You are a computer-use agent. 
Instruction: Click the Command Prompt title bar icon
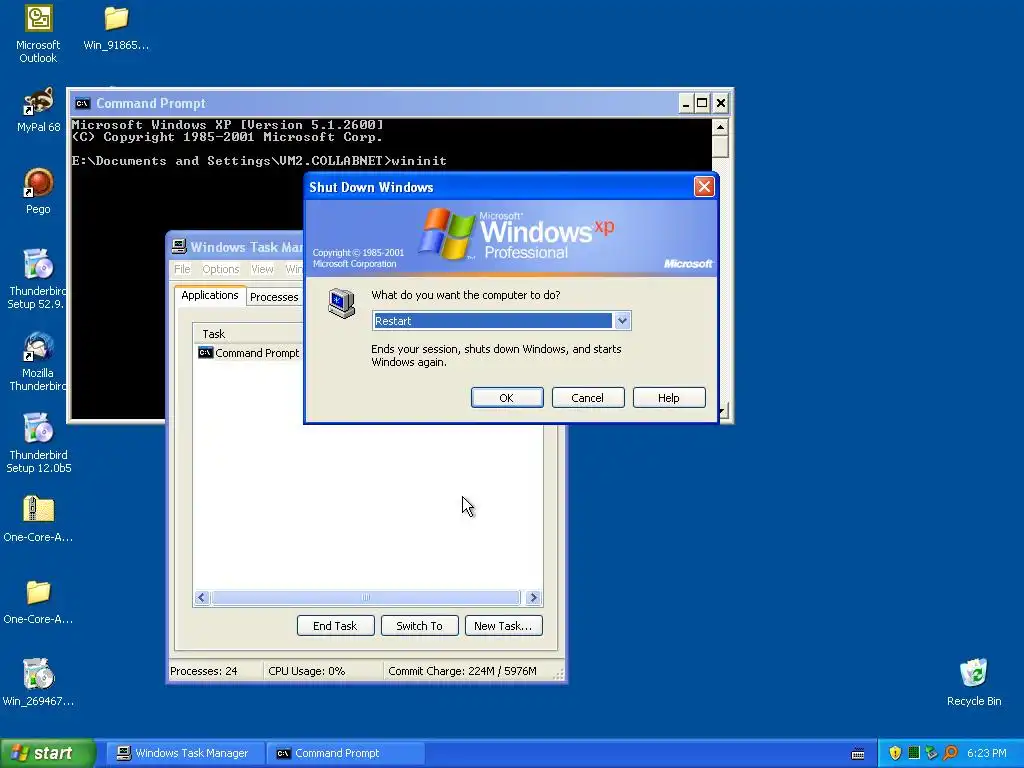click(x=82, y=103)
